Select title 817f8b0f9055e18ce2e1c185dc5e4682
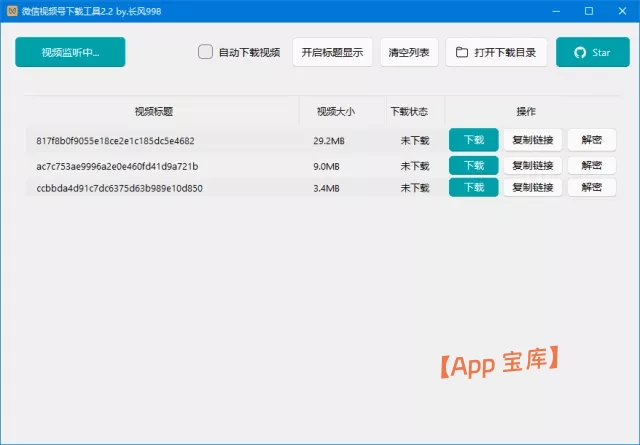The image size is (640, 445). point(116,141)
